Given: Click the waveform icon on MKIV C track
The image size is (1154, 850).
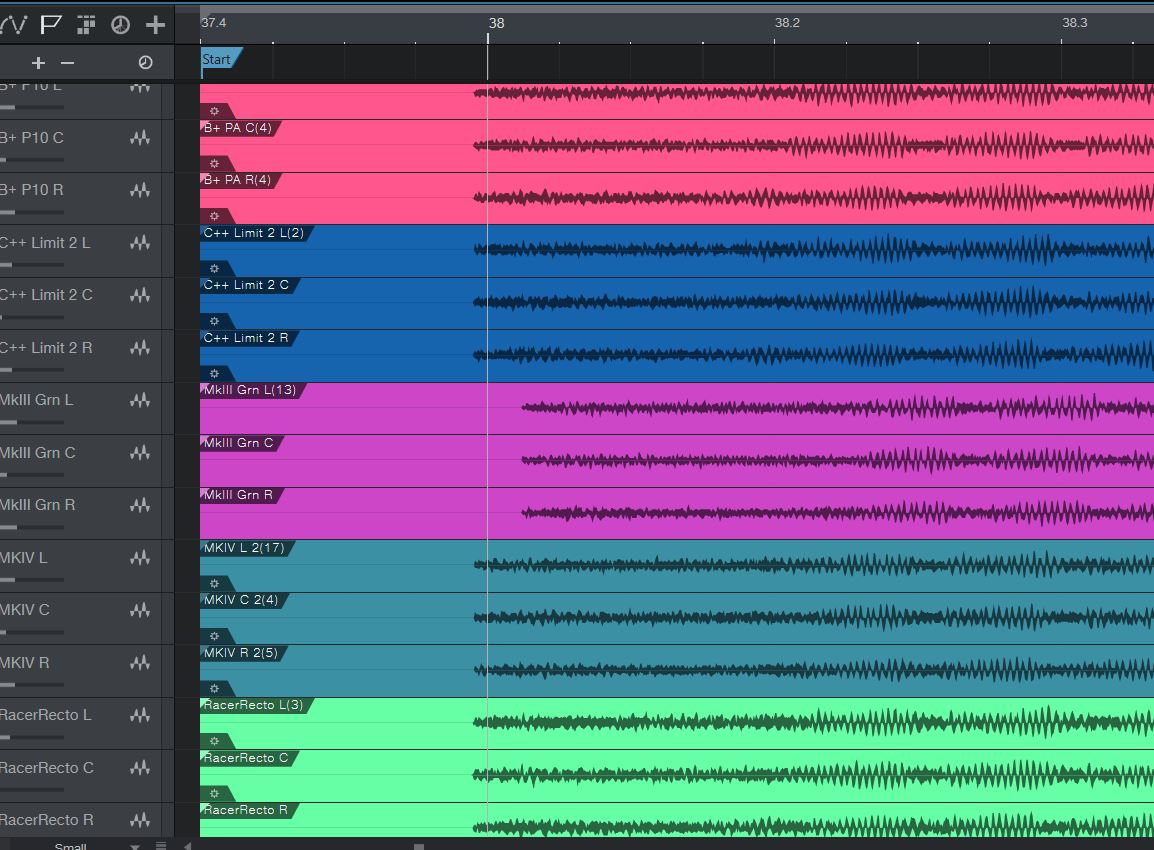Looking at the screenshot, I should [x=140, y=610].
